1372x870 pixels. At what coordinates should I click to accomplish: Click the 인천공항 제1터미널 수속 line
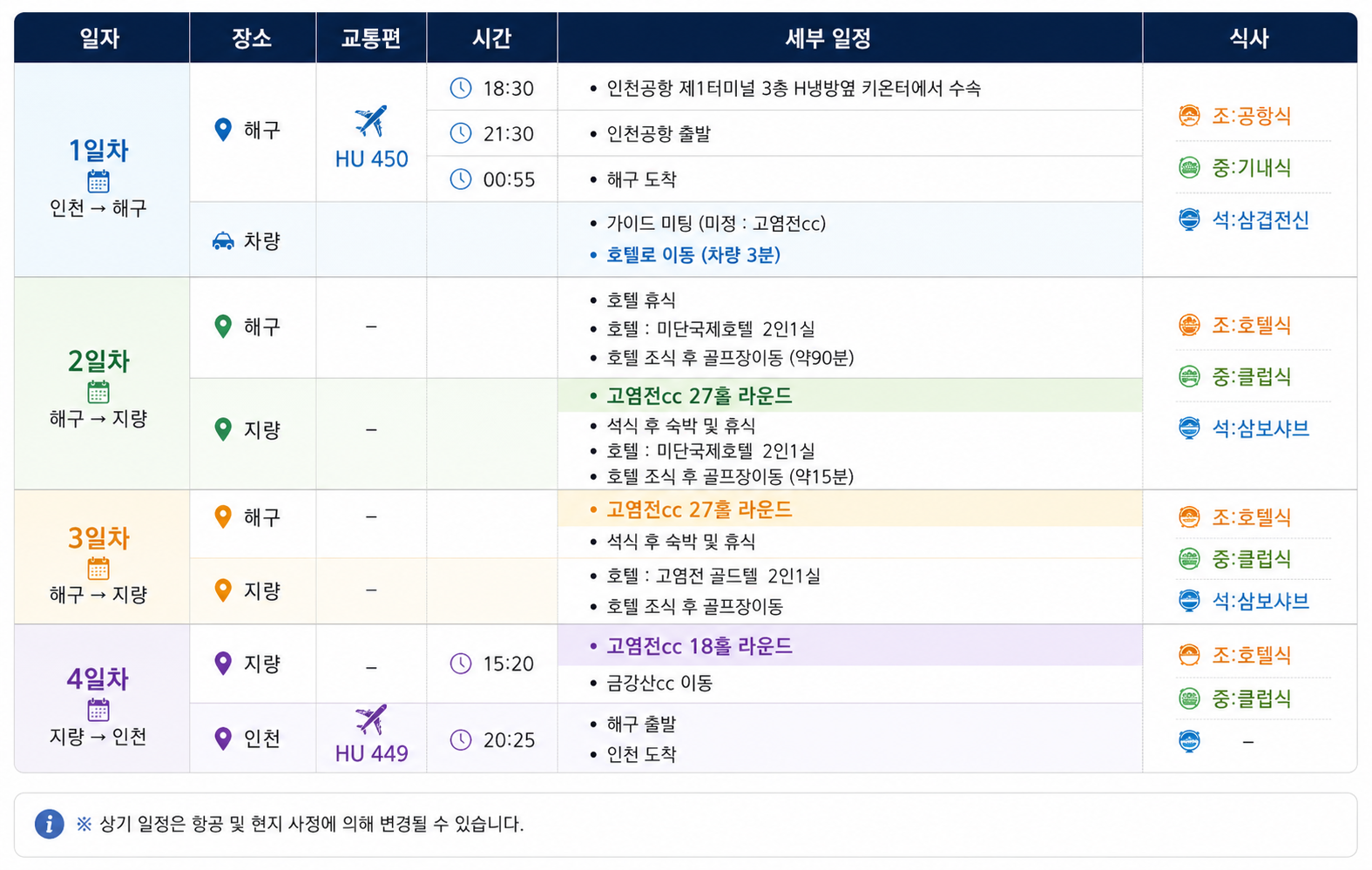point(794,88)
